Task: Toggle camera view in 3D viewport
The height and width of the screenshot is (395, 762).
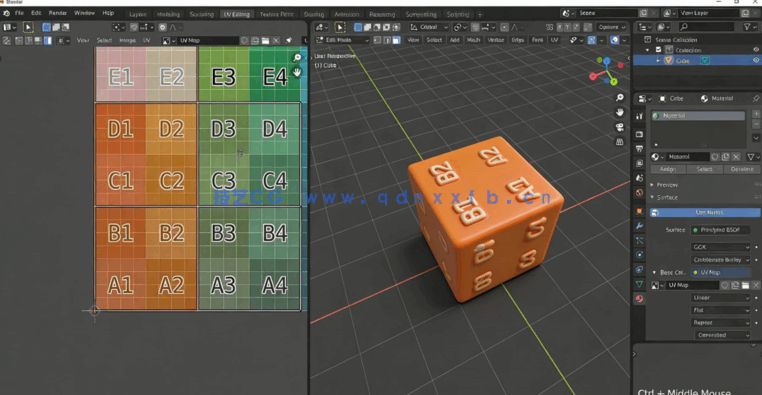Action: click(x=620, y=127)
